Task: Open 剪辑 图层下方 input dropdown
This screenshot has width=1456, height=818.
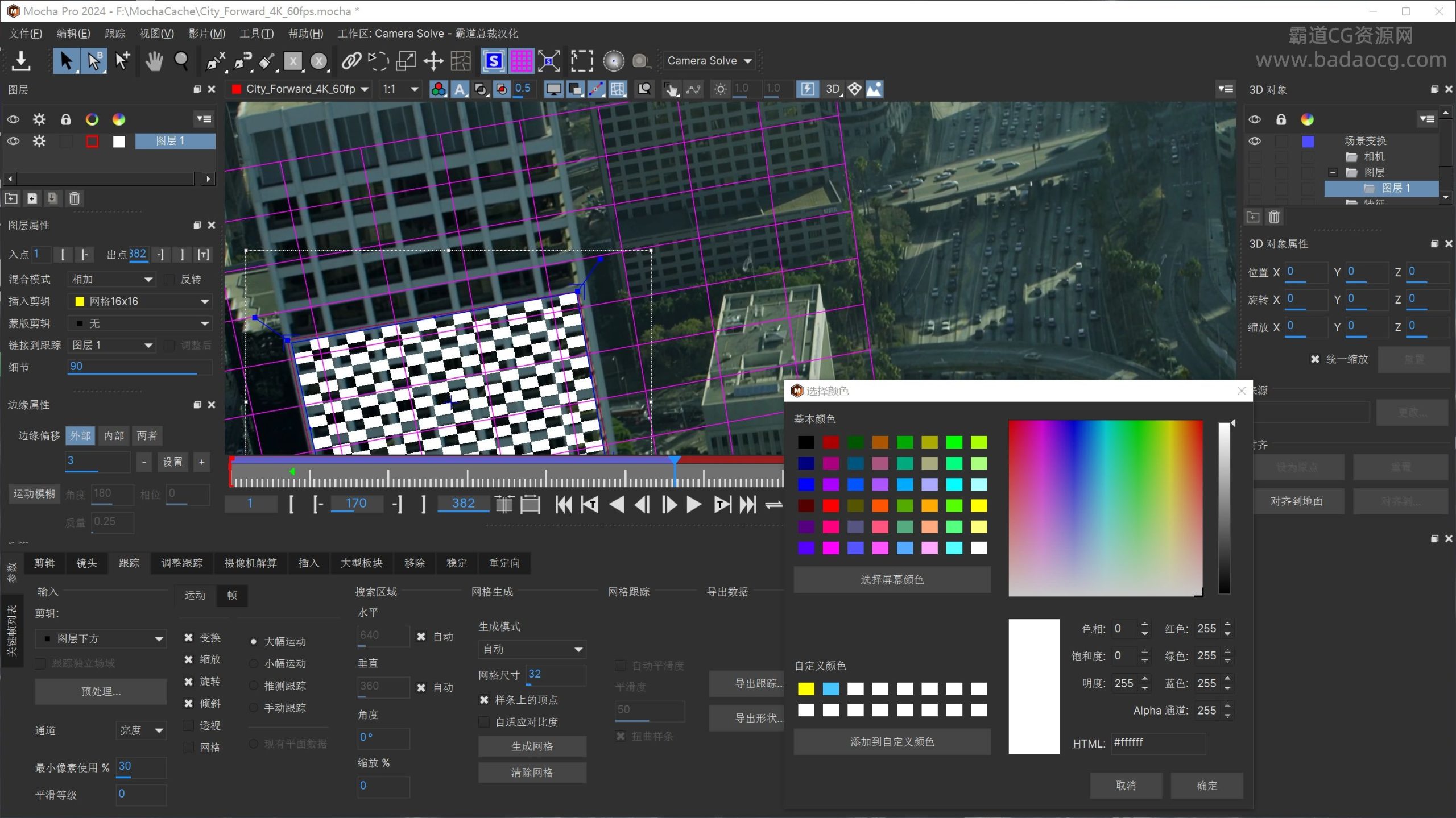Action: [101, 638]
